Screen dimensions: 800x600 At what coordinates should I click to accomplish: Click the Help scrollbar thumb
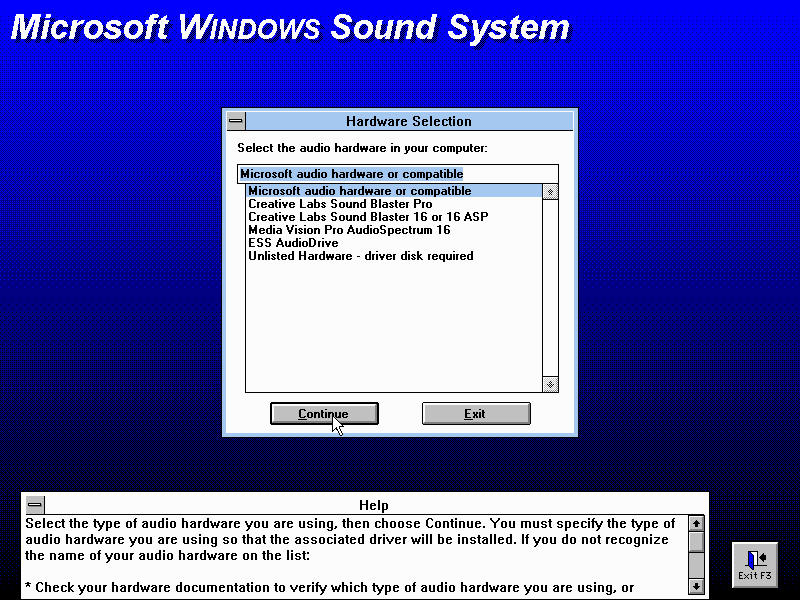697,541
